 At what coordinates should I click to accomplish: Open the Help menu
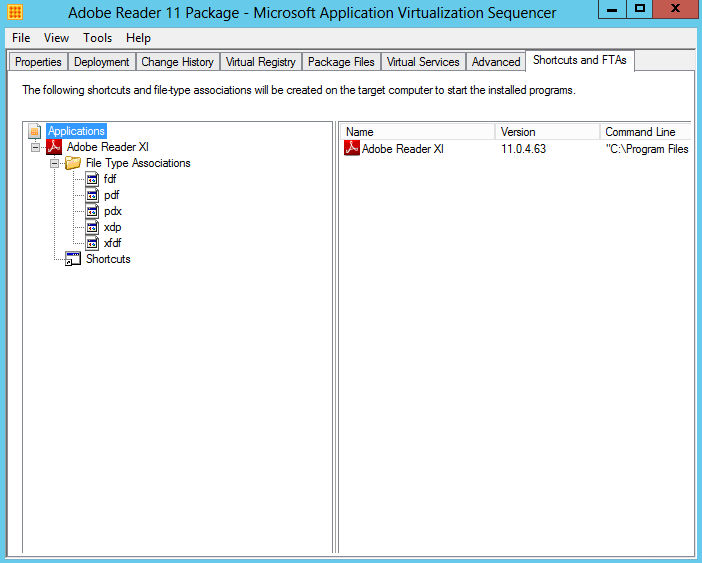pyautogui.click(x=138, y=38)
